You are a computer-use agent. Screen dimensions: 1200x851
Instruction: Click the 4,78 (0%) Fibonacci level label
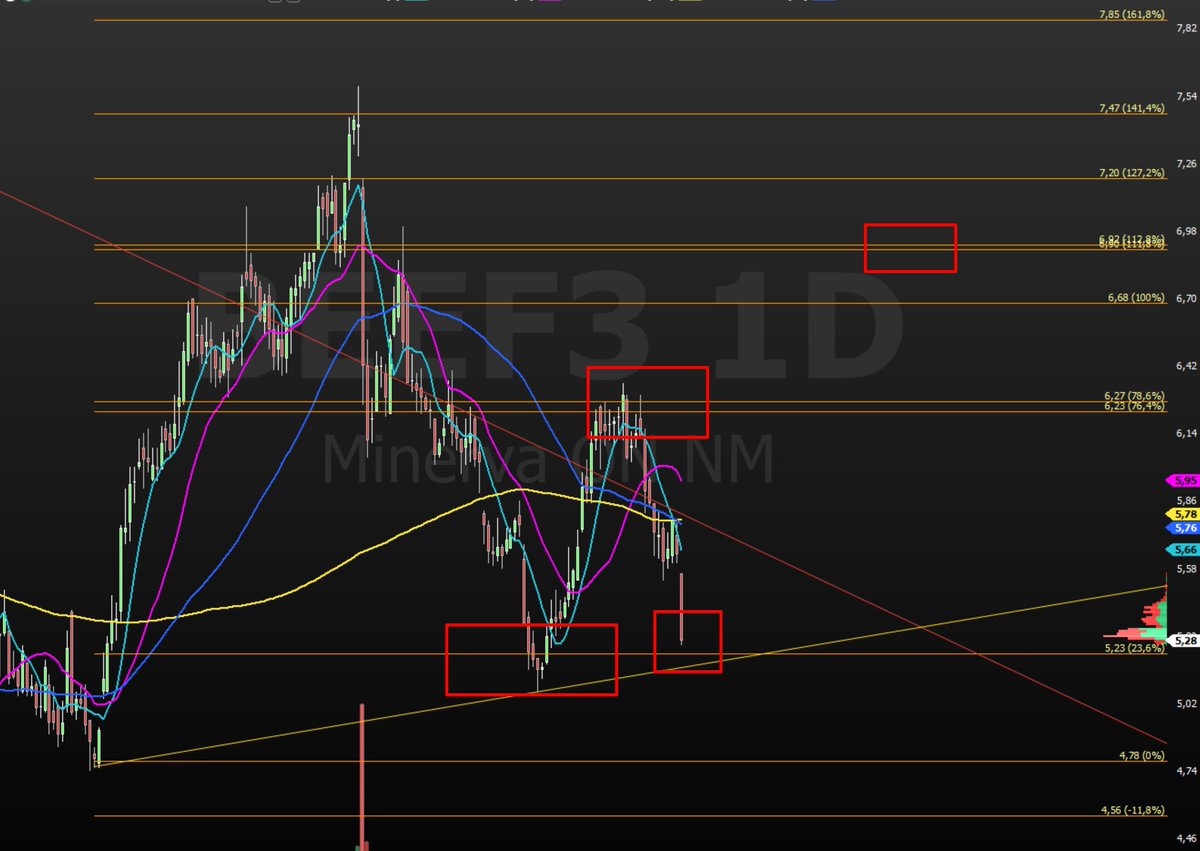[x=1141, y=756]
